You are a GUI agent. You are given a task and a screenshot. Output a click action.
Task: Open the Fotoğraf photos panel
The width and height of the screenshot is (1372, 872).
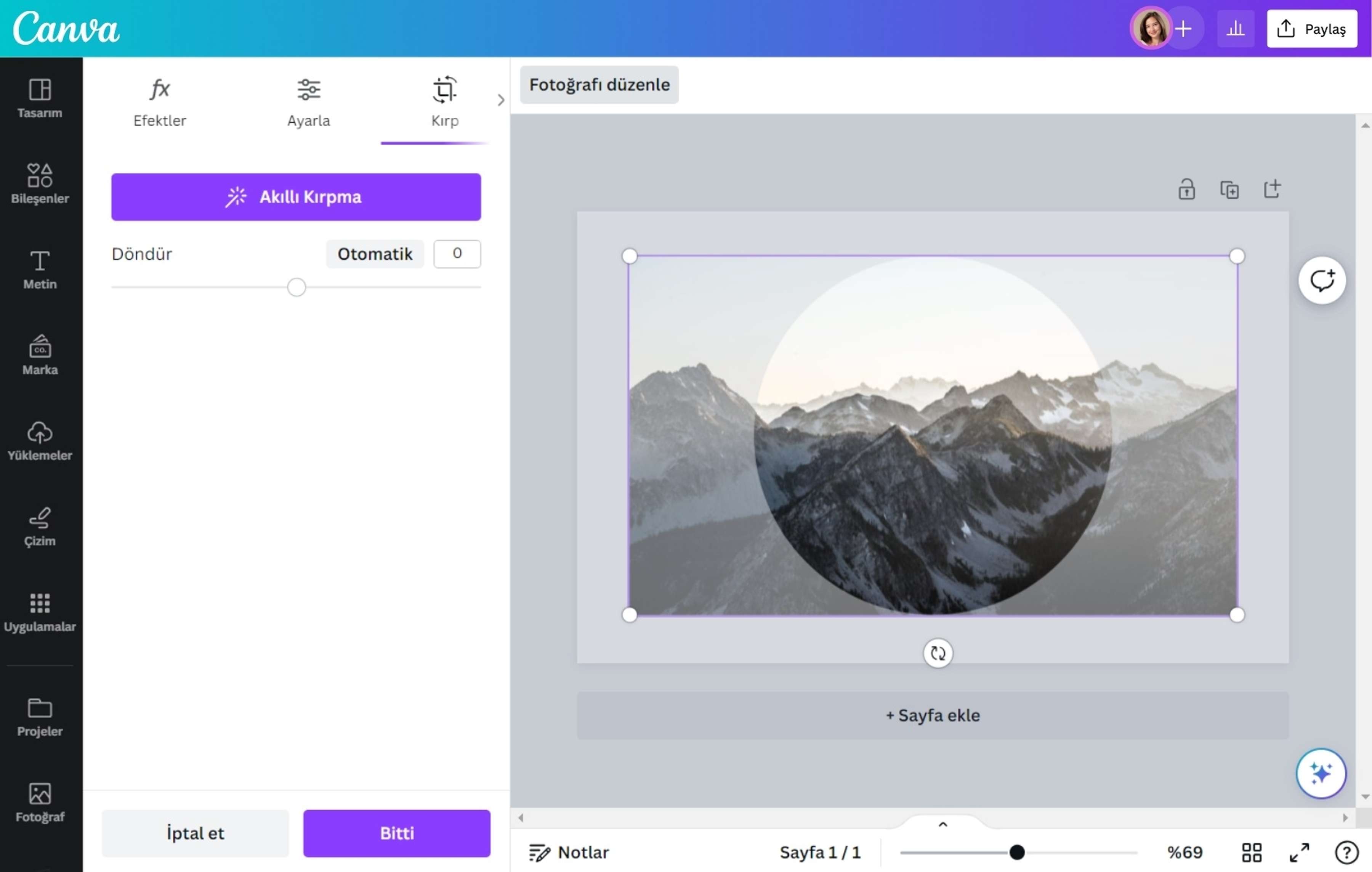tap(40, 803)
